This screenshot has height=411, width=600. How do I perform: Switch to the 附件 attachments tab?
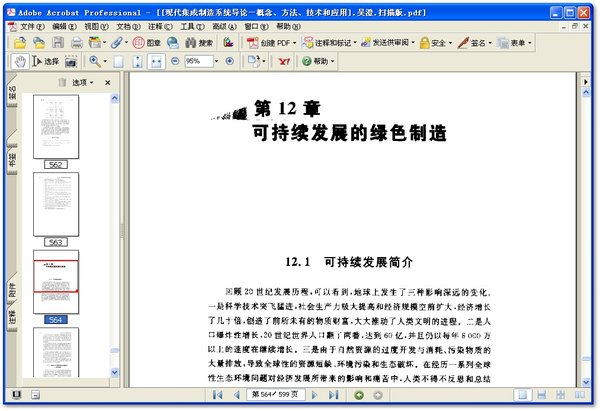pyautogui.click(x=12, y=290)
